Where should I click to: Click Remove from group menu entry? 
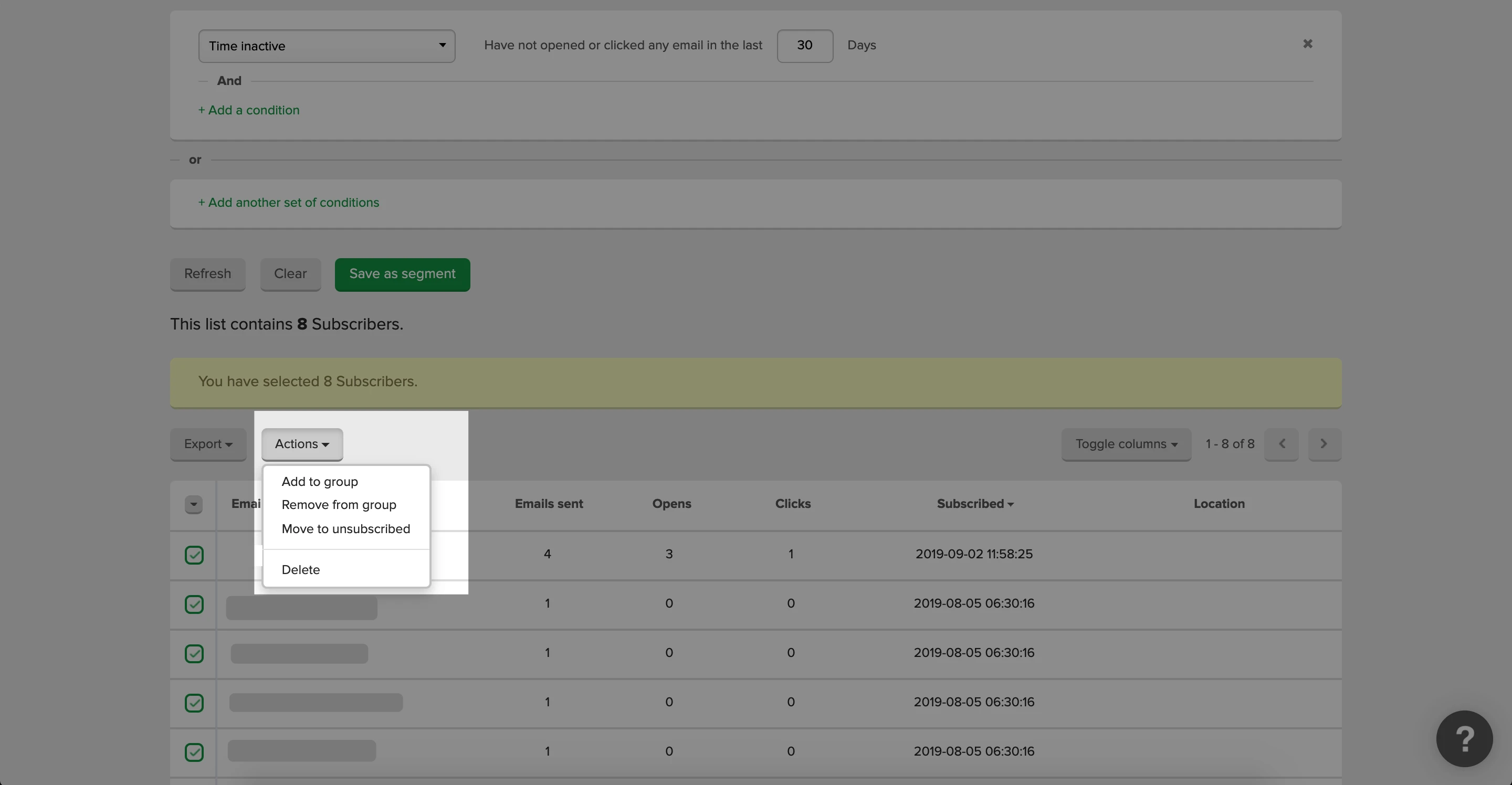[x=339, y=505]
